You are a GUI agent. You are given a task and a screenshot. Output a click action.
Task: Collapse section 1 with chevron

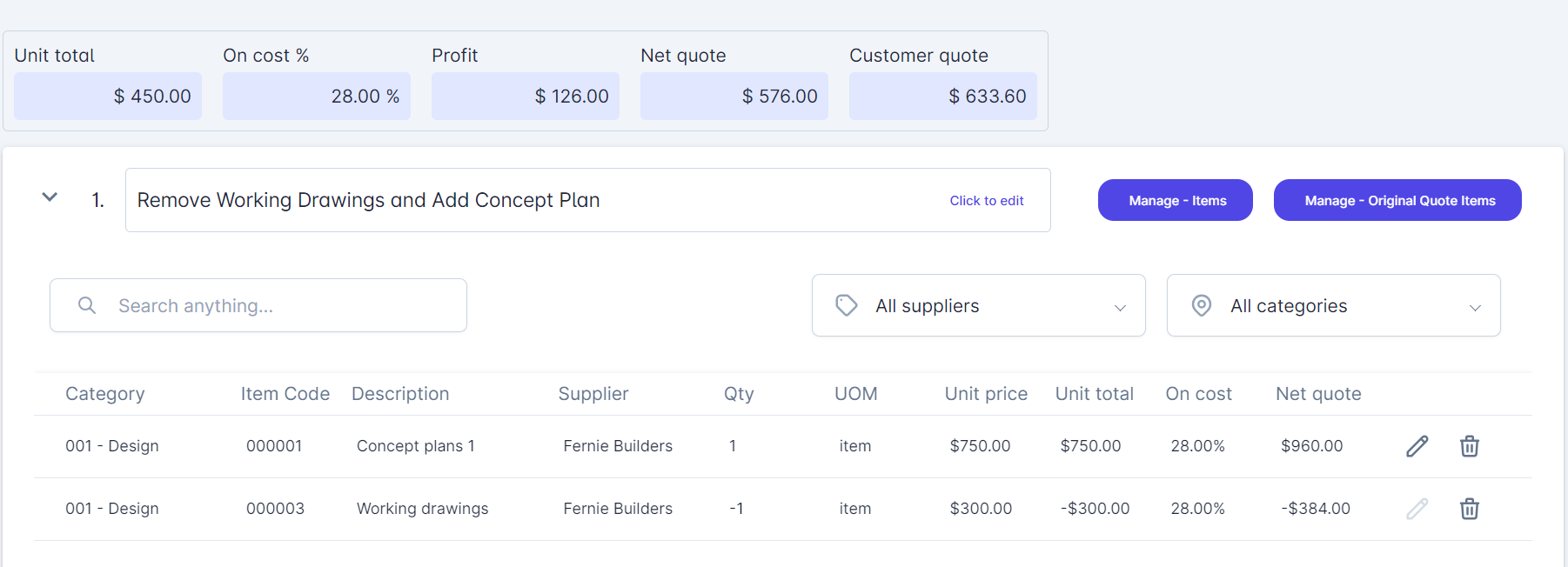50,197
